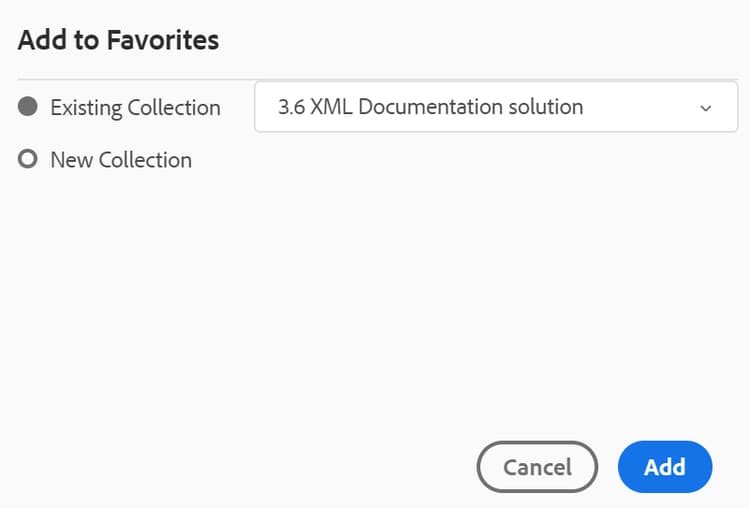Dismiss the Add to Favorites dialog via Cancel

[x=537, y=467]
